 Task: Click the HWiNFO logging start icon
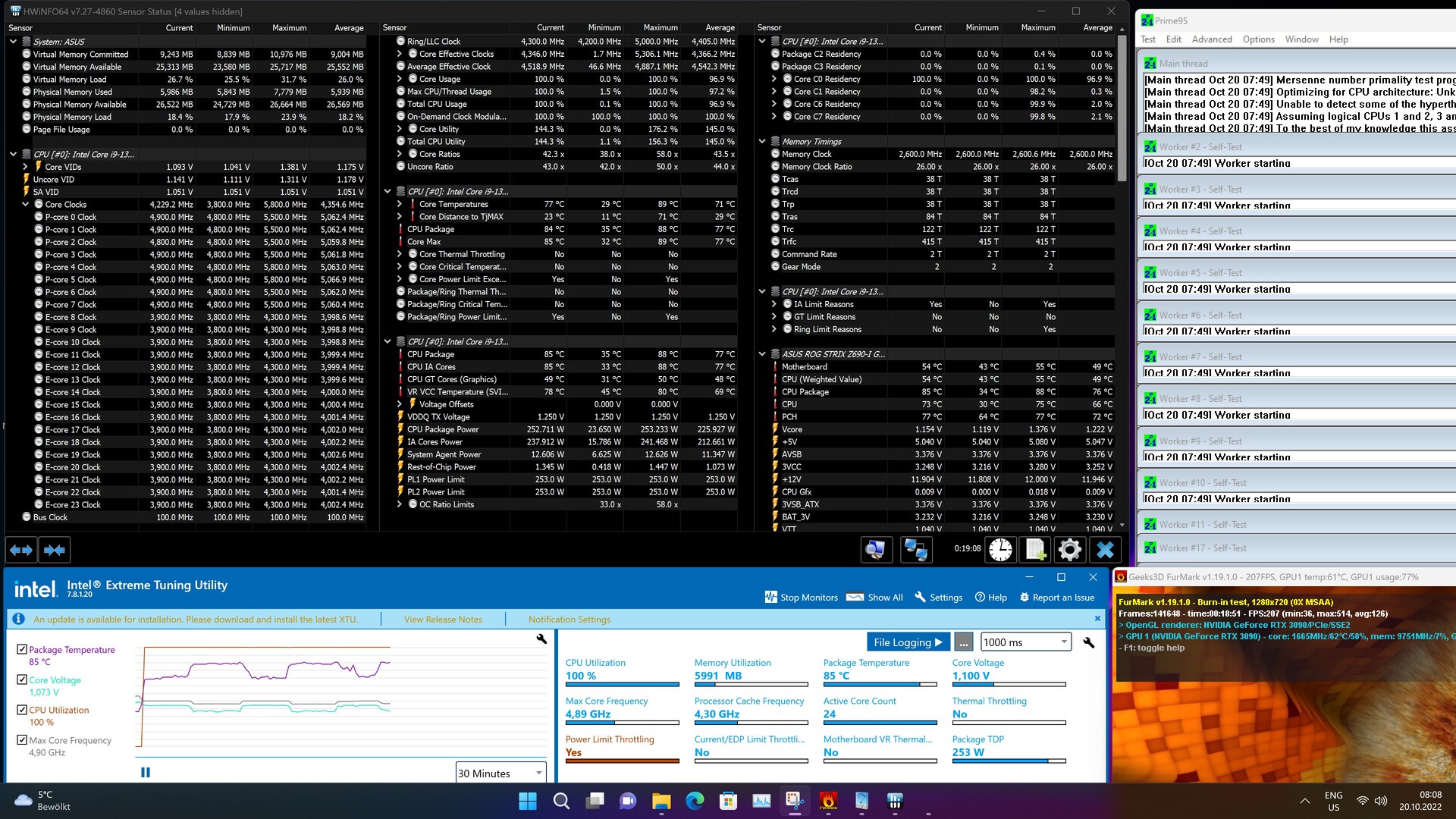(x=1035, y=550)
